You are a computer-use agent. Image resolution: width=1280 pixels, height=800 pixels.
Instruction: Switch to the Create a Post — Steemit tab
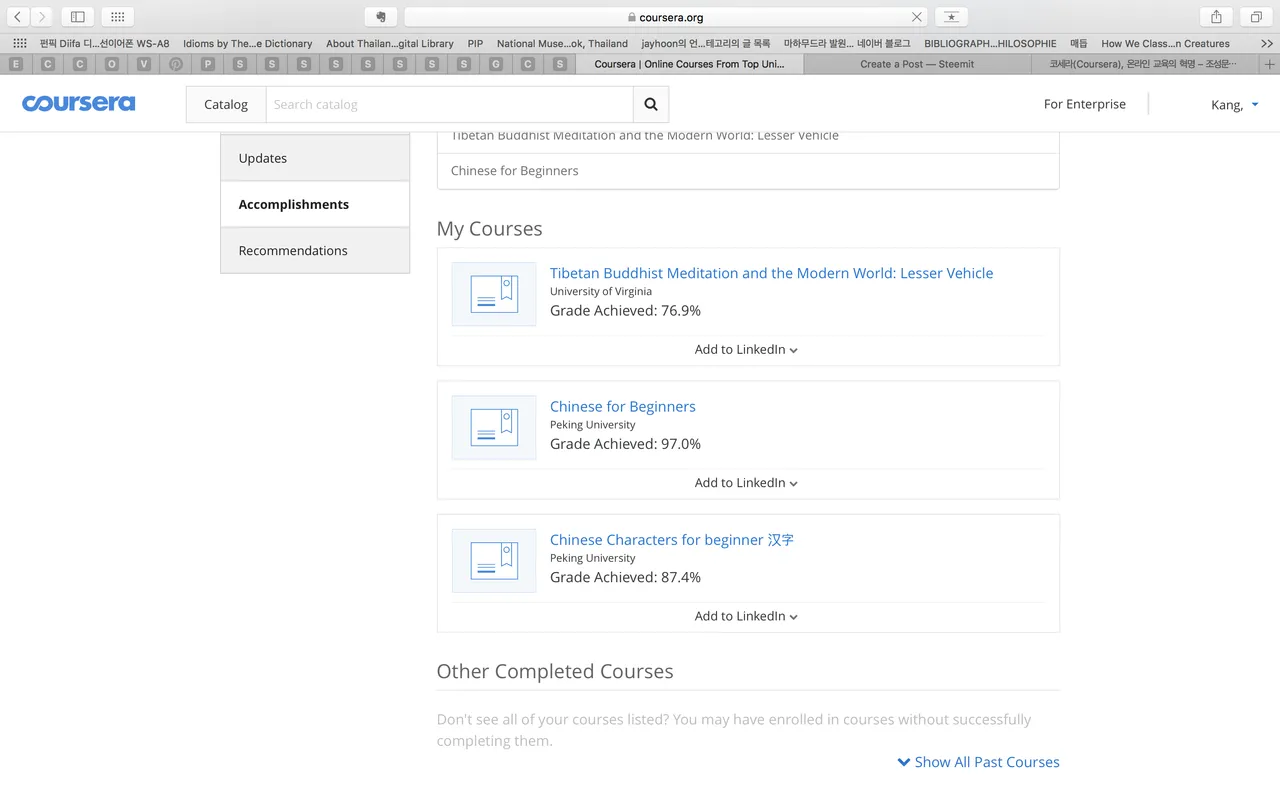click(917, 64)
